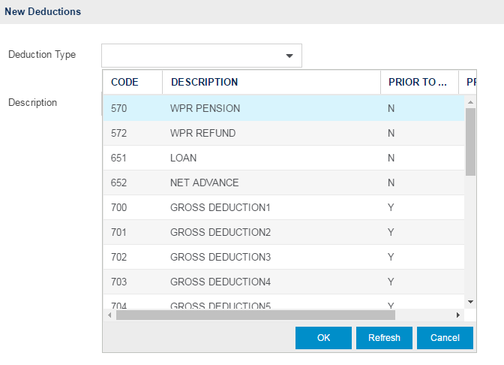The image size is (504, 365).
Task: Click the Refresh button
Action: [x=384, y=338]
